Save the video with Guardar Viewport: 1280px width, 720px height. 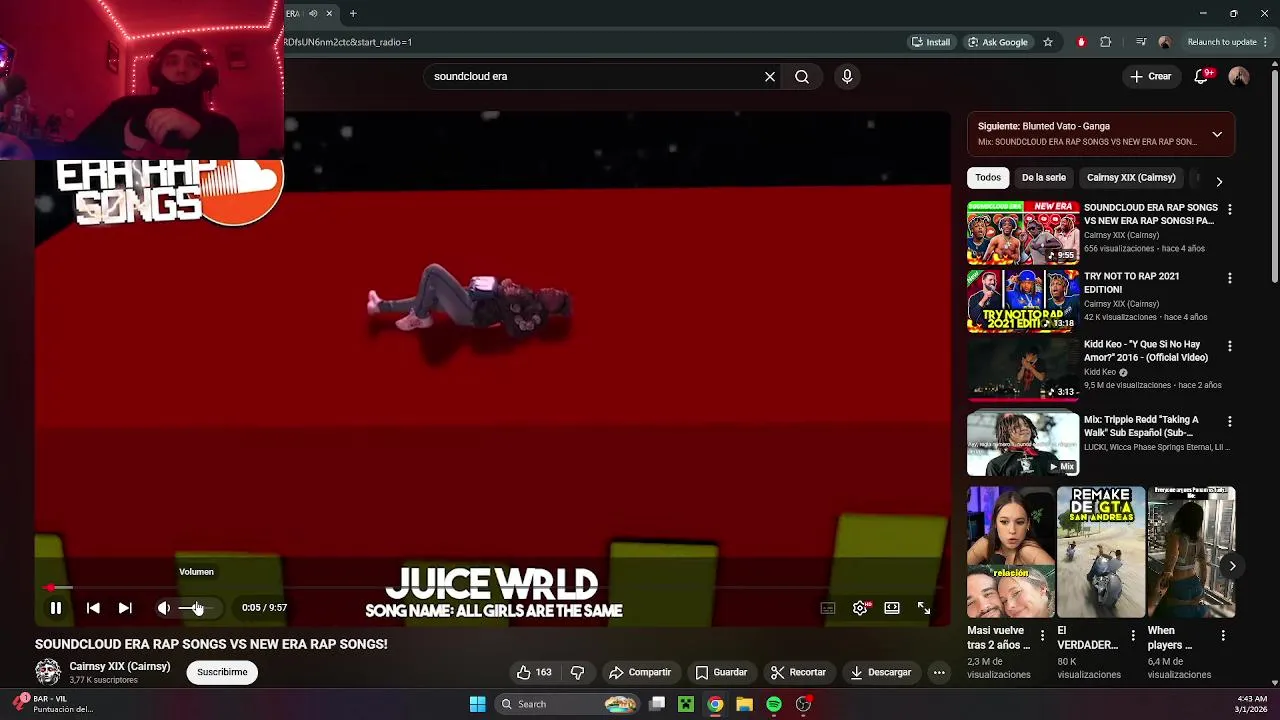click(721, 672)
